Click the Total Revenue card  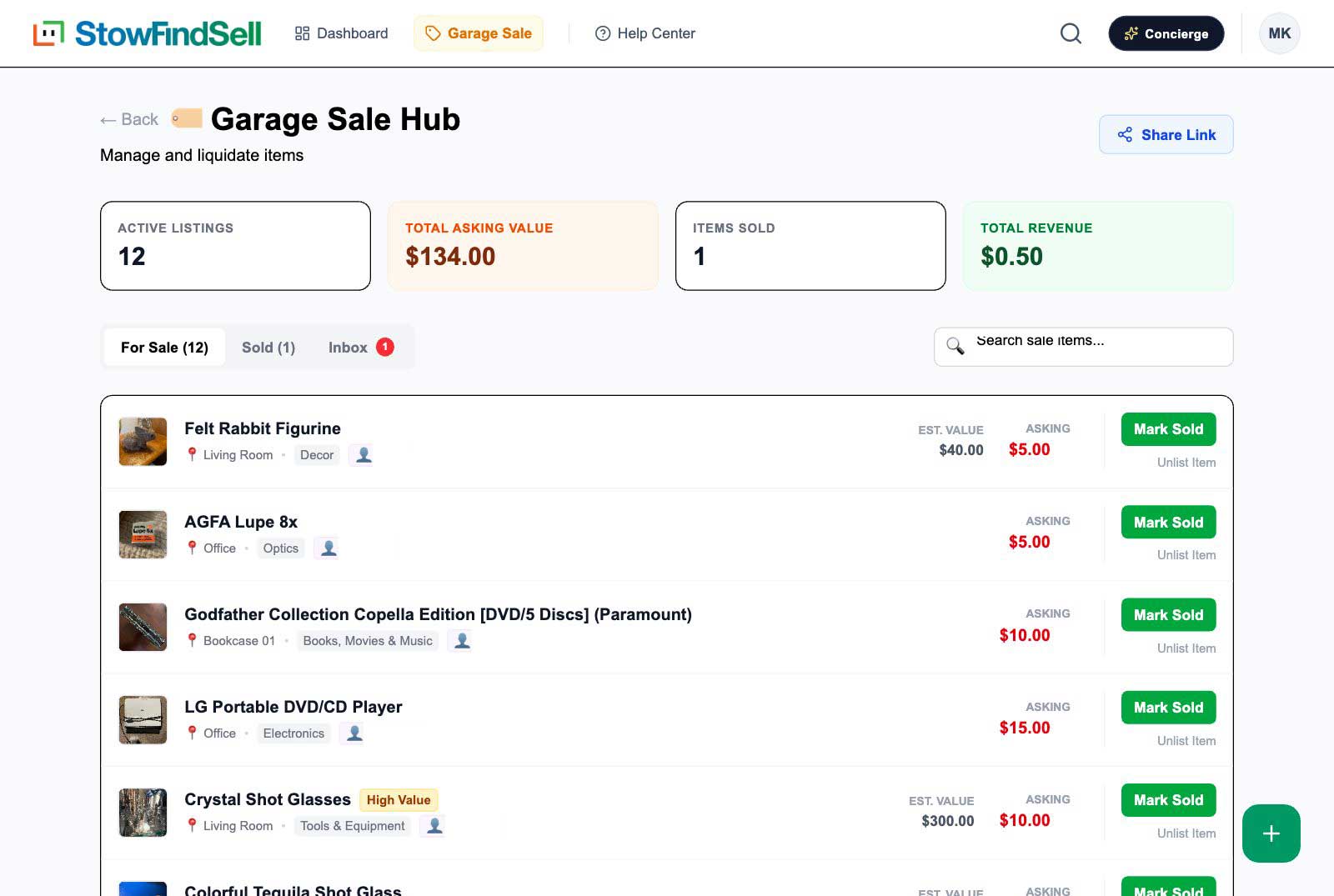(x=1098, y=246)
